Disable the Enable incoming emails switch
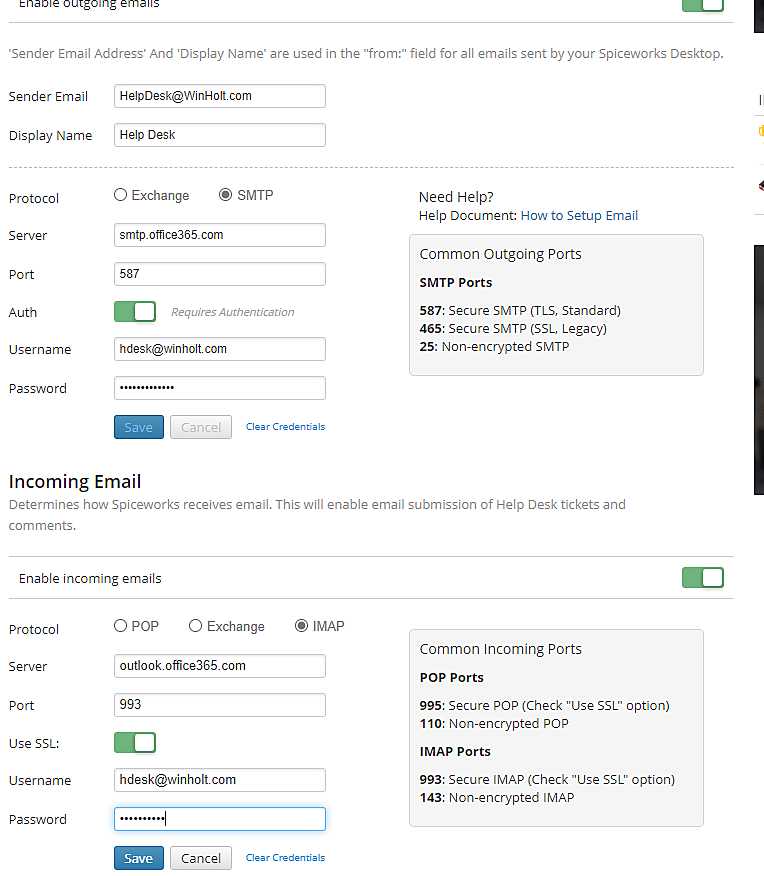This screenshot has width=764, height=876. click(703, 577)
